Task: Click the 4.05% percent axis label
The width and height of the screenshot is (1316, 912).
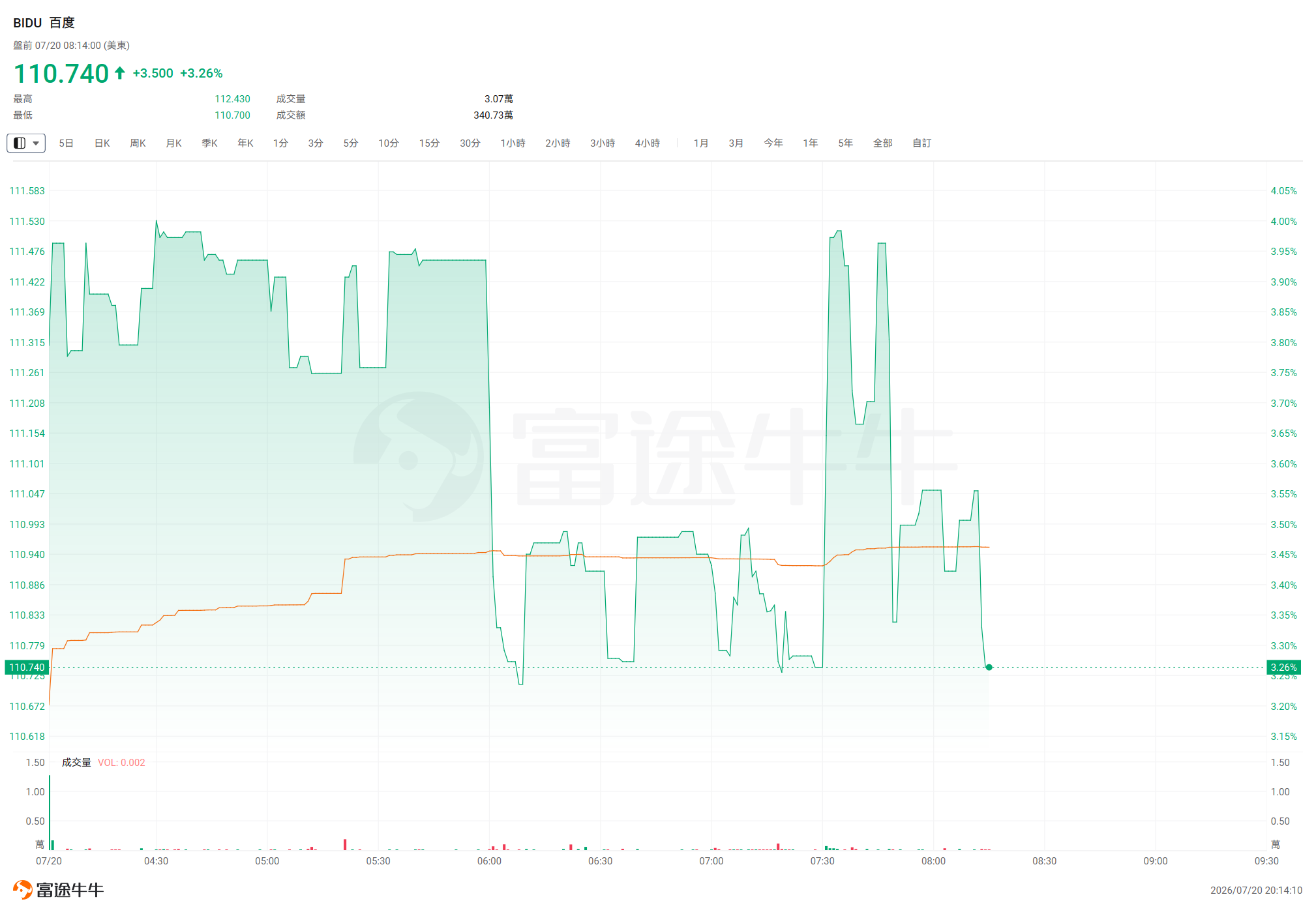Action: point(1283,191)
